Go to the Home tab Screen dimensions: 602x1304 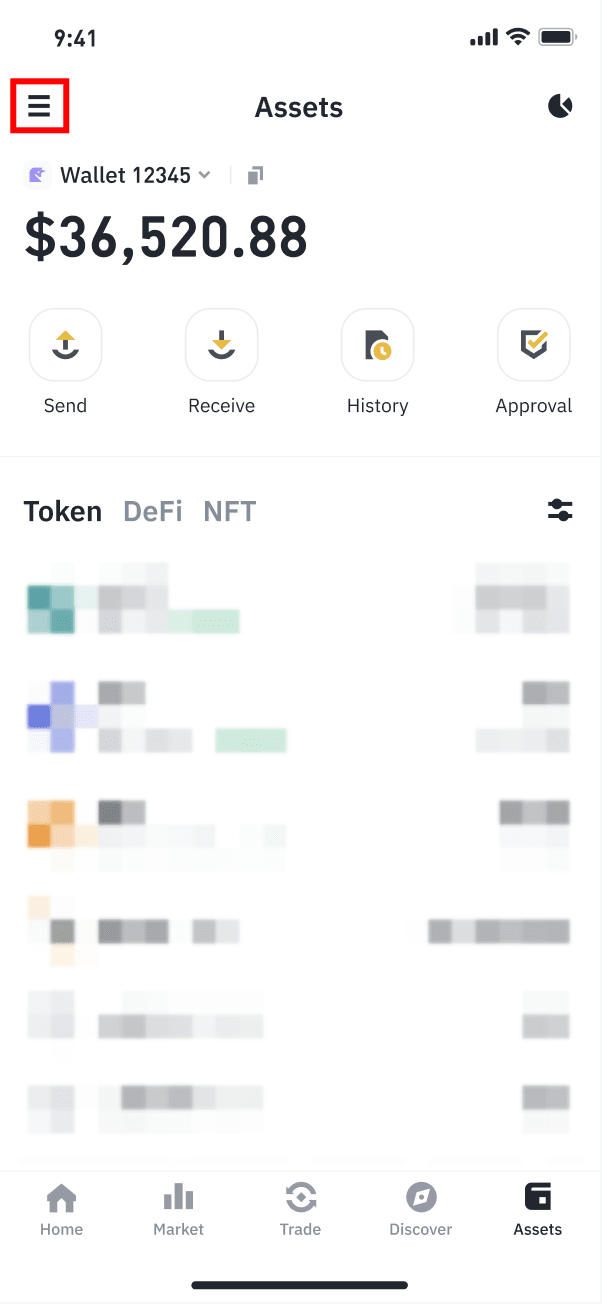62,1209
